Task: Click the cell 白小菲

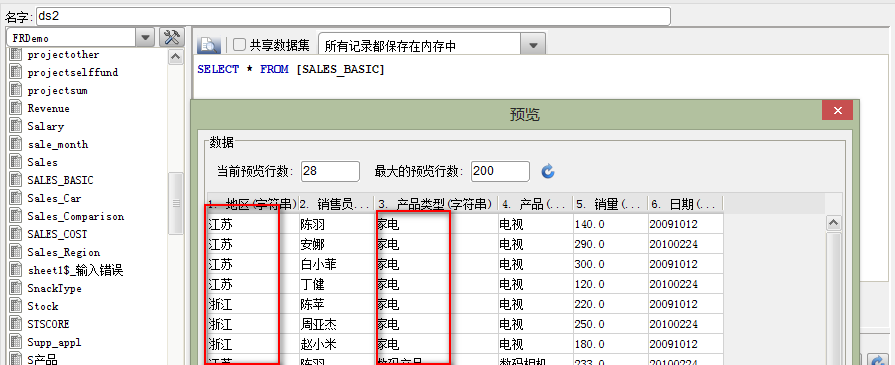Action: pos(336,264)
